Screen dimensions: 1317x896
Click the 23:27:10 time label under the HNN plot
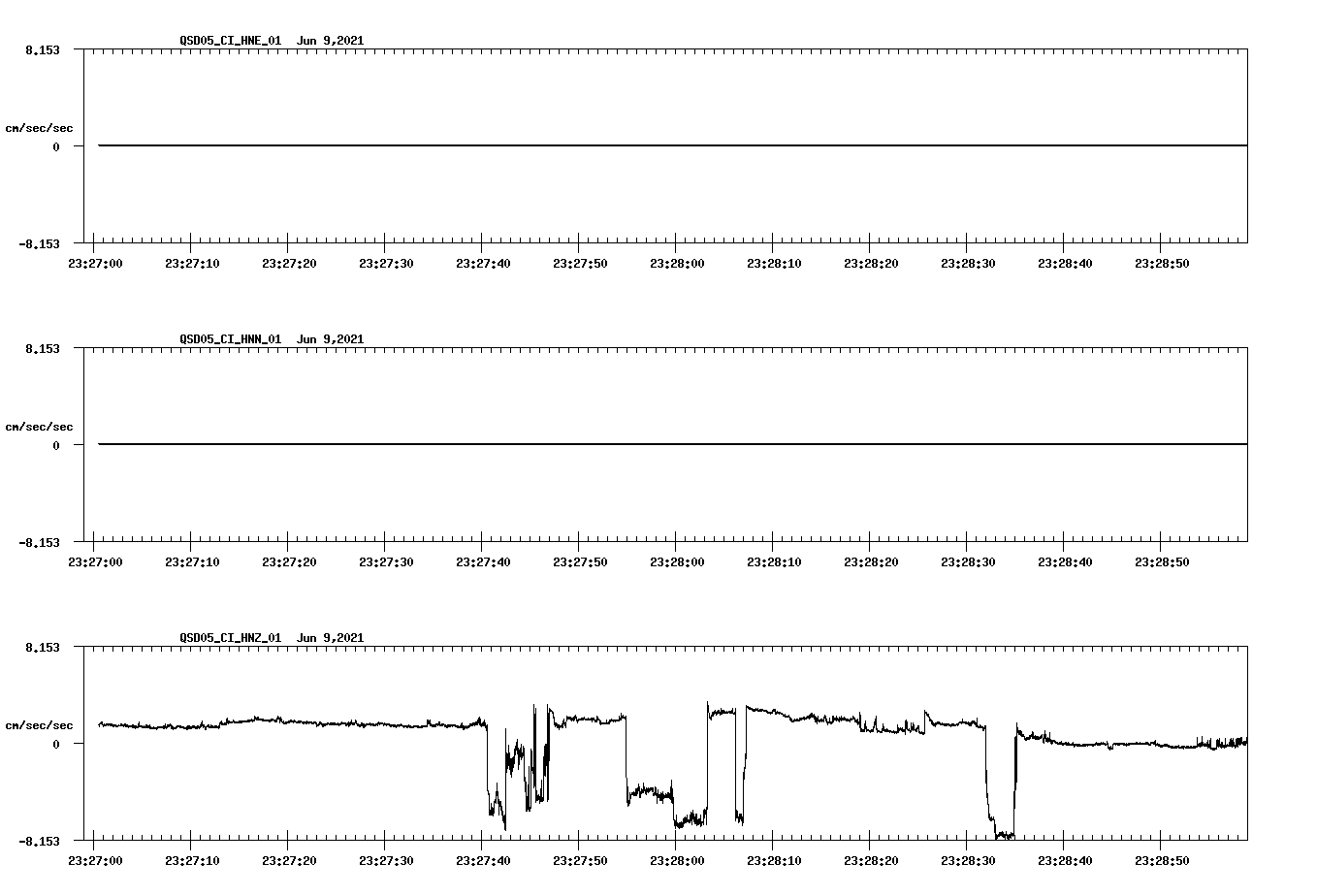(192, 562)
